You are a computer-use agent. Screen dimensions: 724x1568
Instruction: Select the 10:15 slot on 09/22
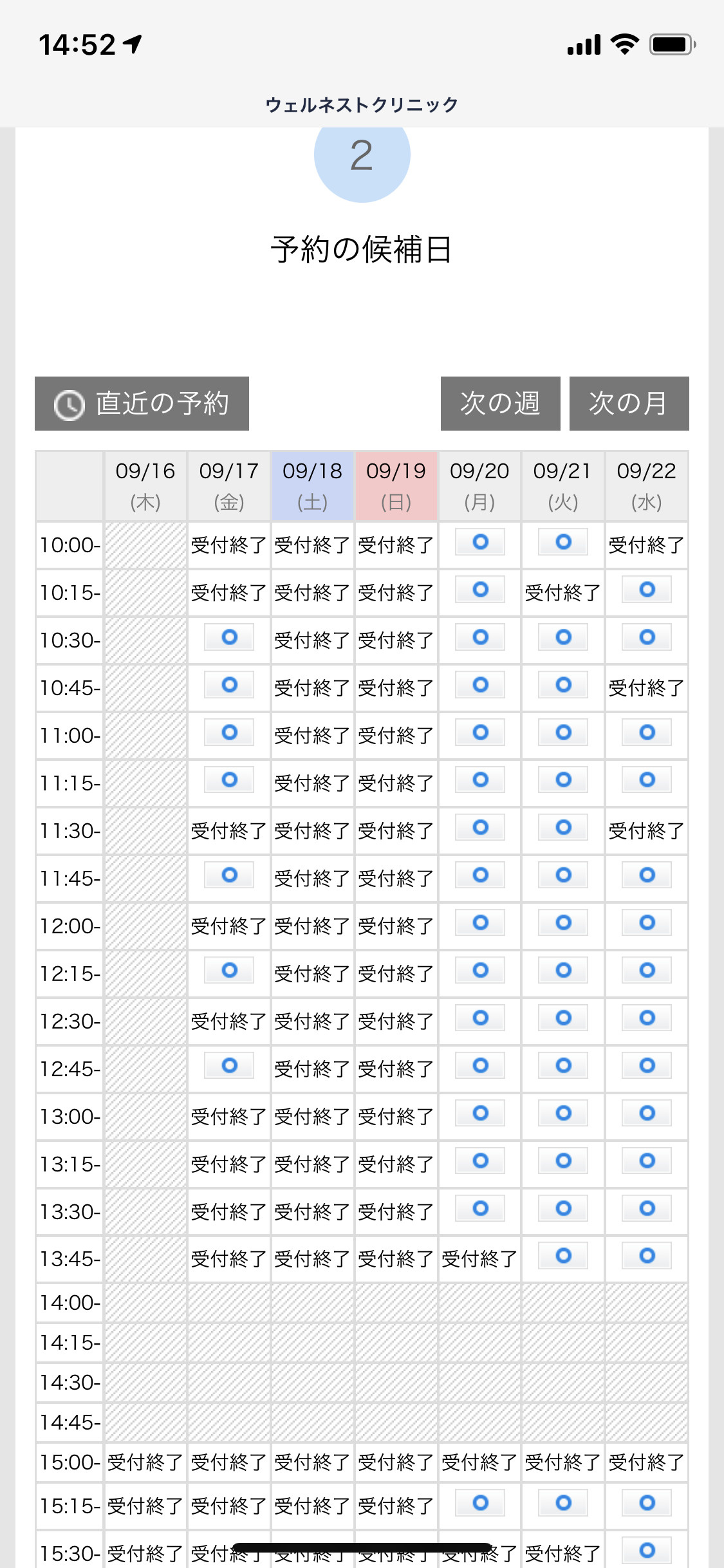[x=647, y=590]
